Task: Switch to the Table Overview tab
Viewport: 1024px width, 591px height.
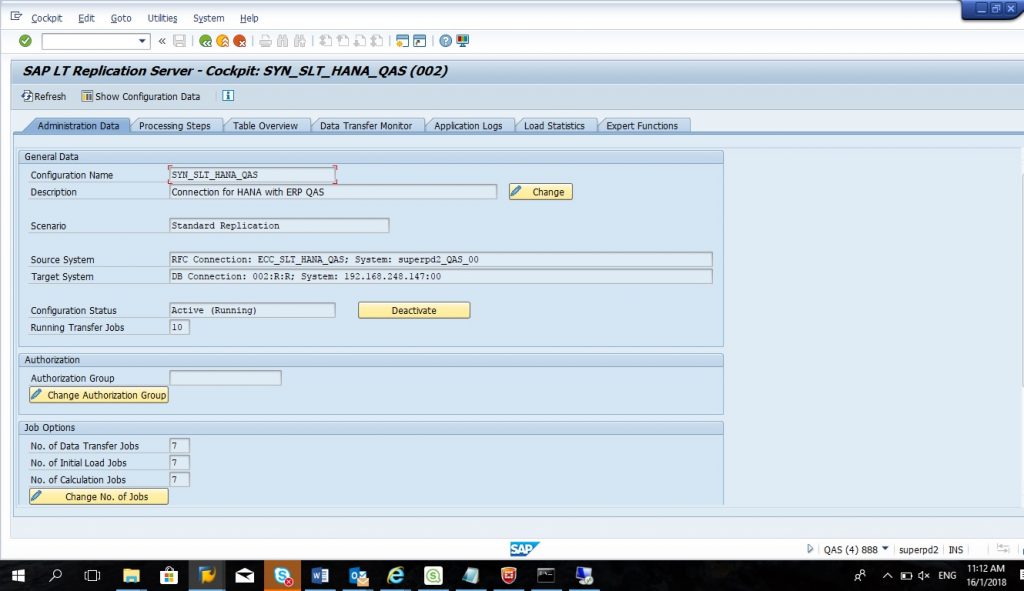Action: [x=265, y=126]
